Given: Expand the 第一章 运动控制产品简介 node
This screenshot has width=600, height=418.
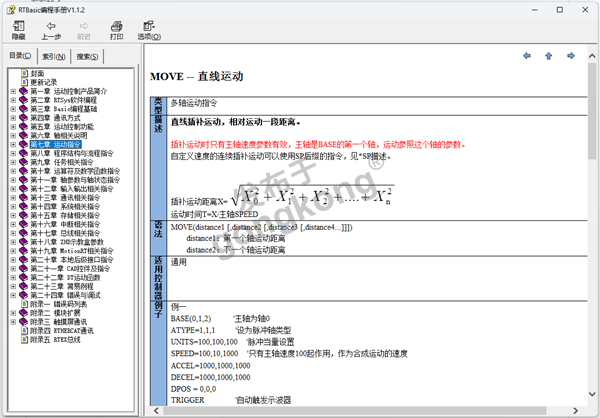Looking at the screenshot, I should 12,91.
